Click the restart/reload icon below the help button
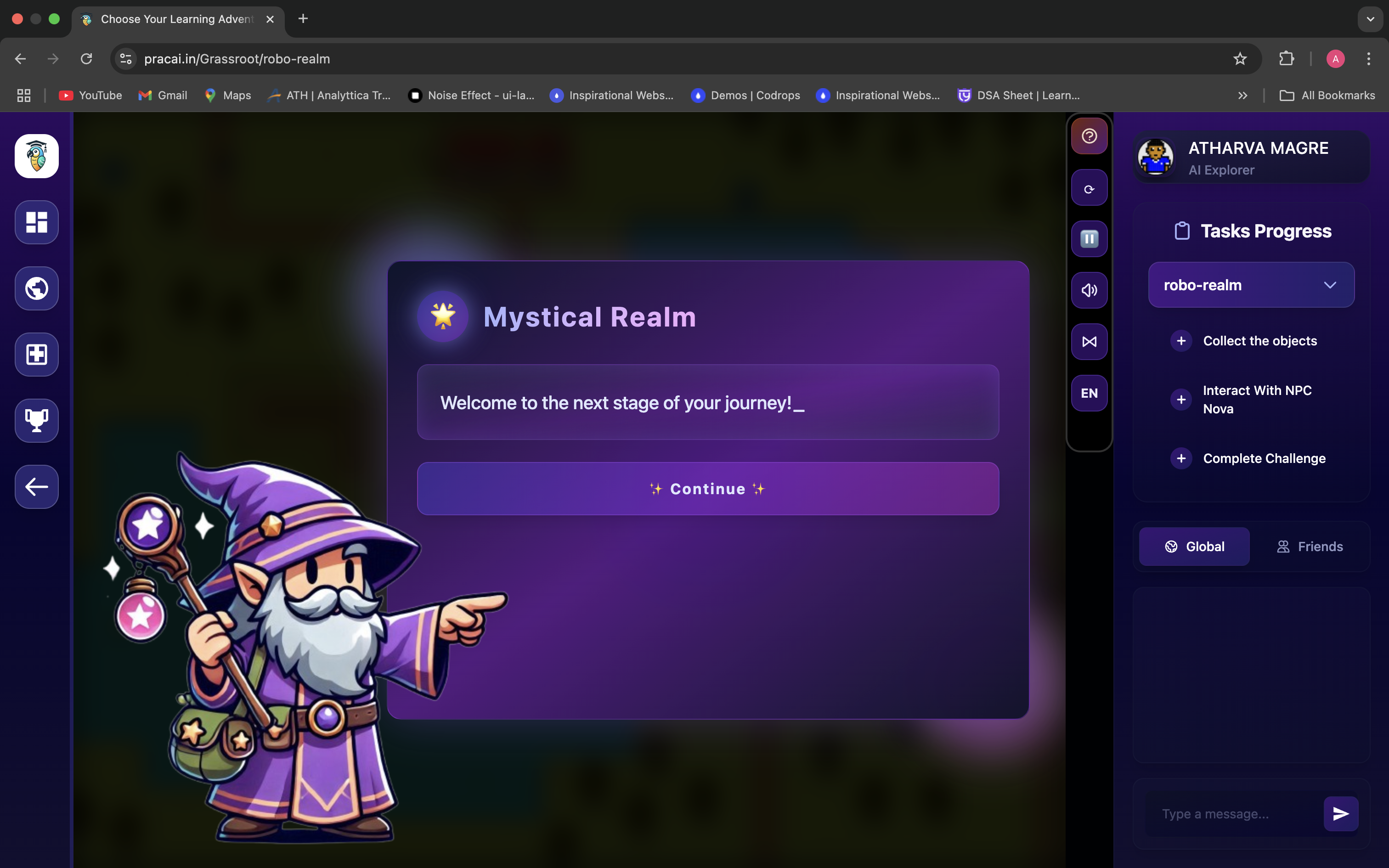 (x=1089, y=187)
